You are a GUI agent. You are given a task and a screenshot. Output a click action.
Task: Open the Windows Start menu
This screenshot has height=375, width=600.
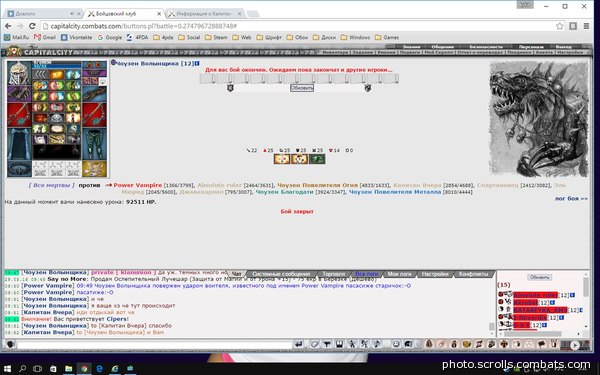click(x=7, y=368)
